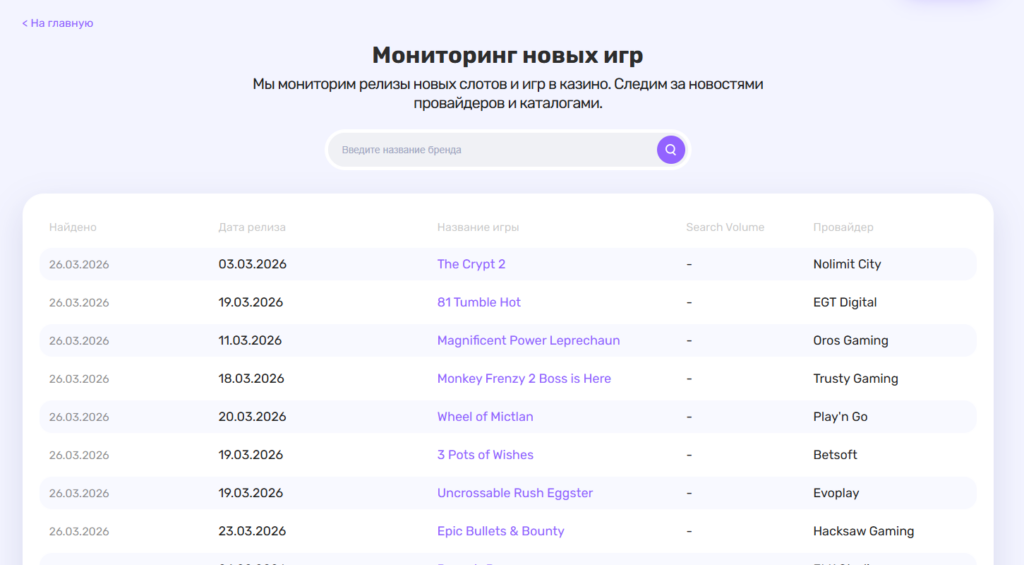Image resolution: width=1024 pixels, height=565 pixels.
Task: Click release date 11.03.2026
Action: tap(249, 340)
